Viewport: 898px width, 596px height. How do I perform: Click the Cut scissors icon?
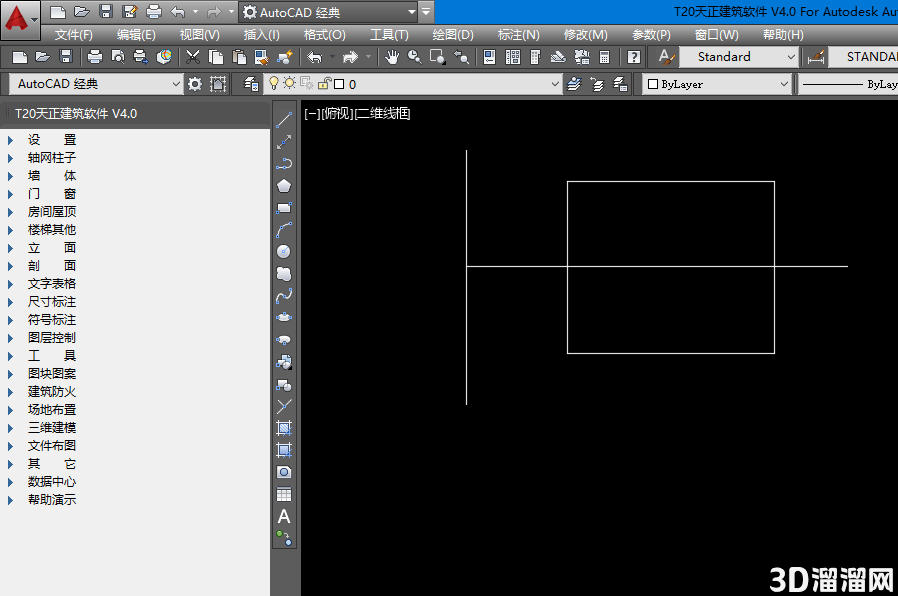[x=193, y=57]
